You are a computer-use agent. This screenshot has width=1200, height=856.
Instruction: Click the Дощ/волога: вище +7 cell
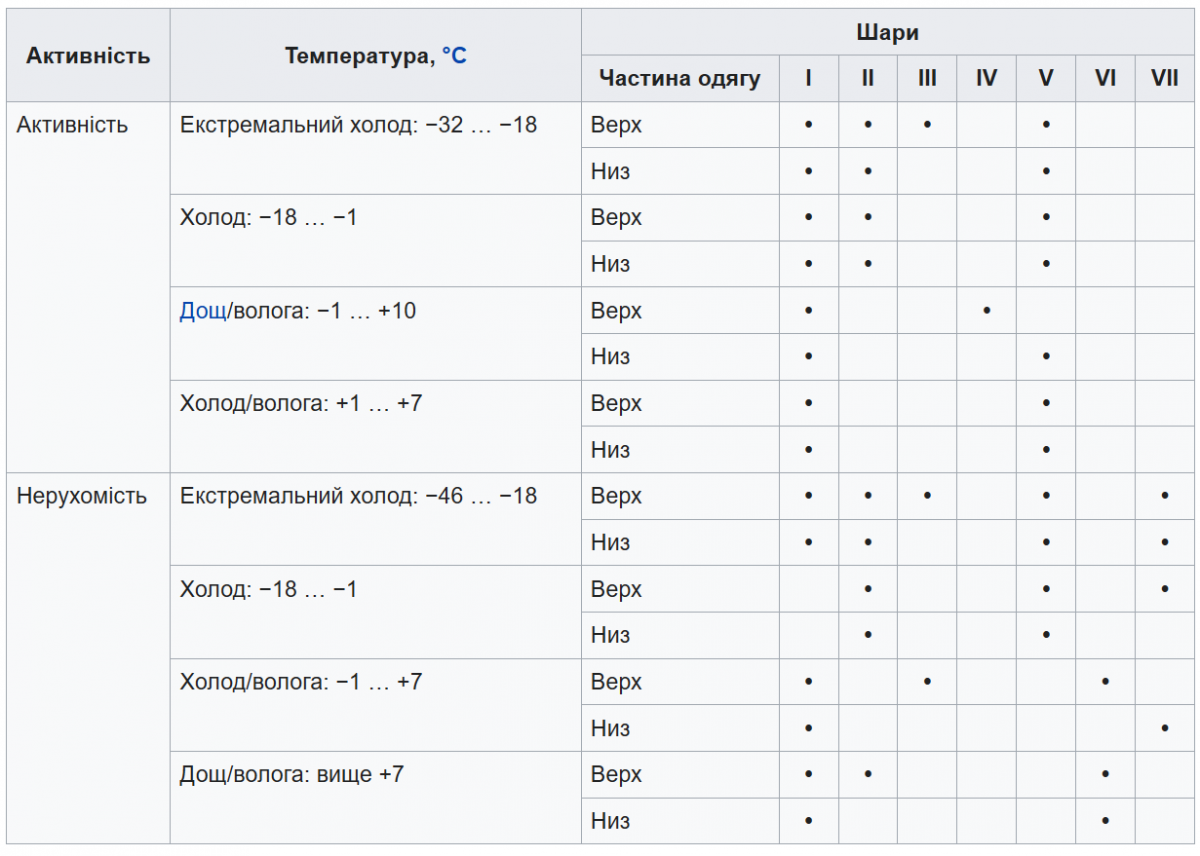(292, 774)
